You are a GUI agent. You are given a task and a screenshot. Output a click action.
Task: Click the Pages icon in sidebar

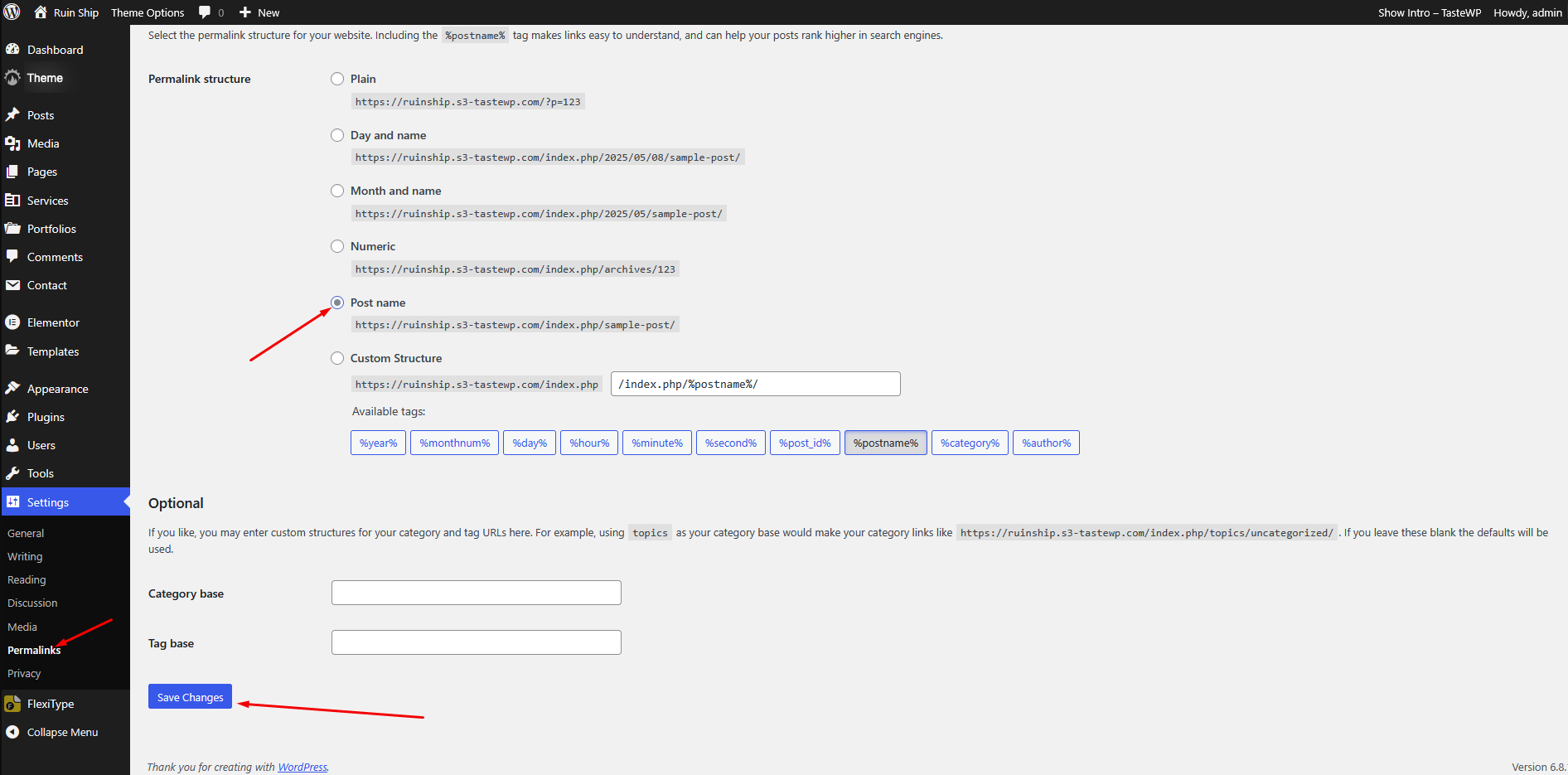coord(12,172)
